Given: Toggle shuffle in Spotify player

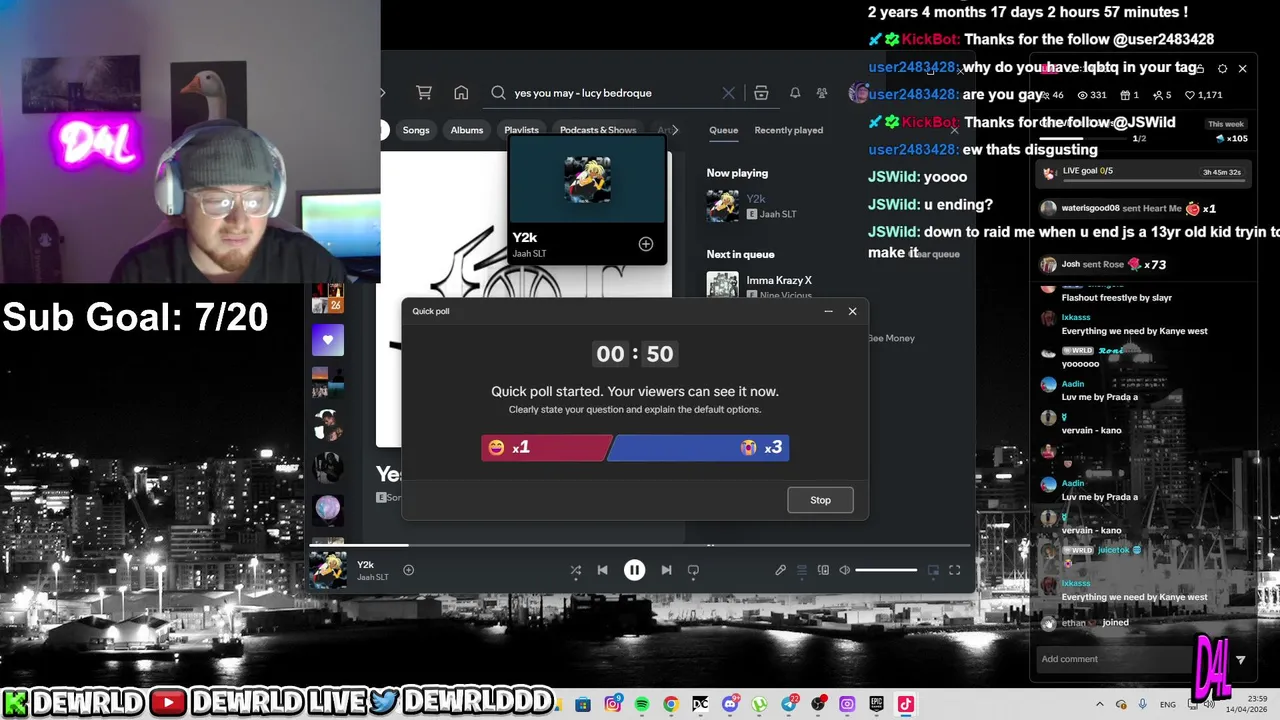Looking at the screenshot, I should (x=575, y=570).
